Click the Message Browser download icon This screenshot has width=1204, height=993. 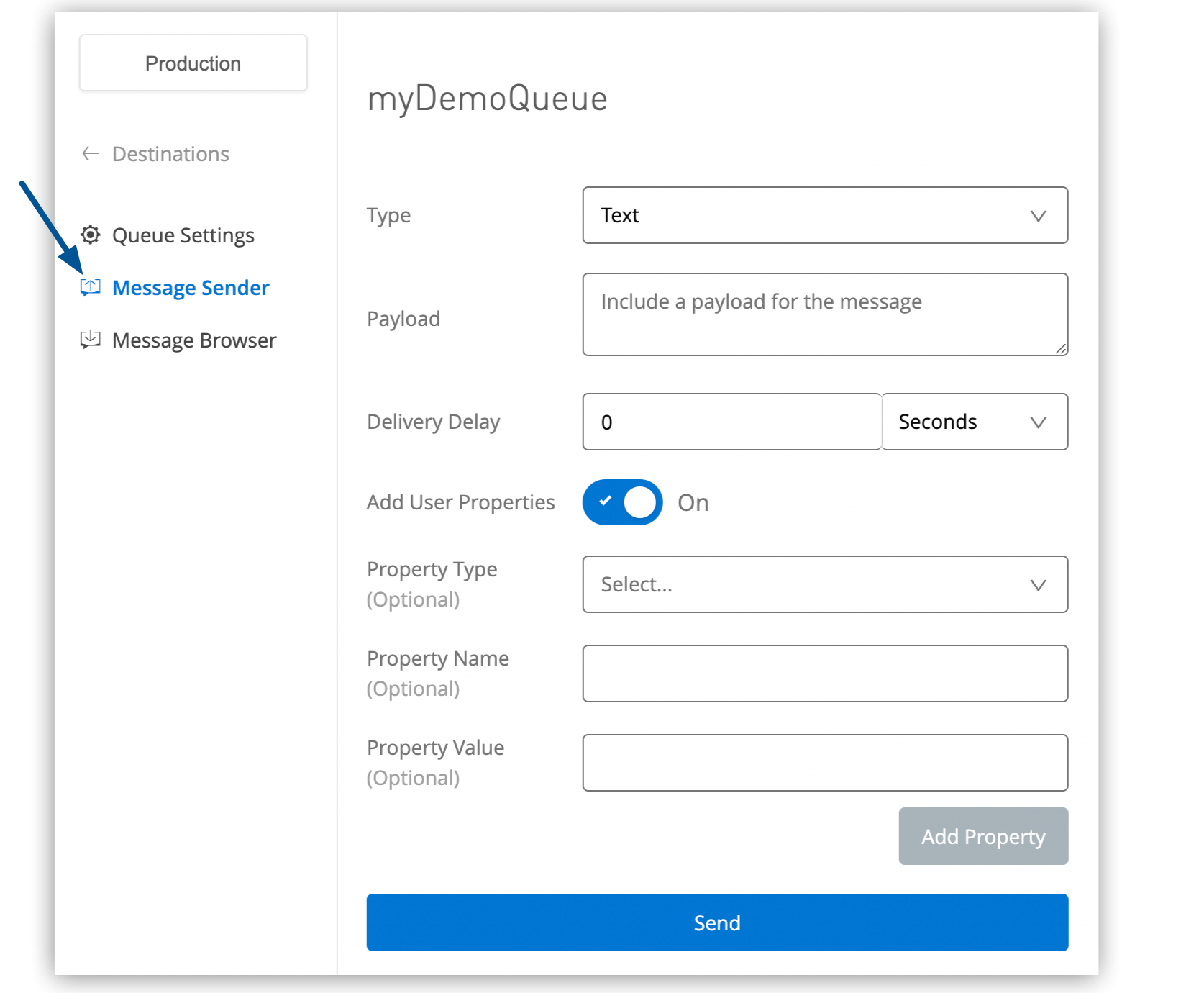click(x=91, y=340)
